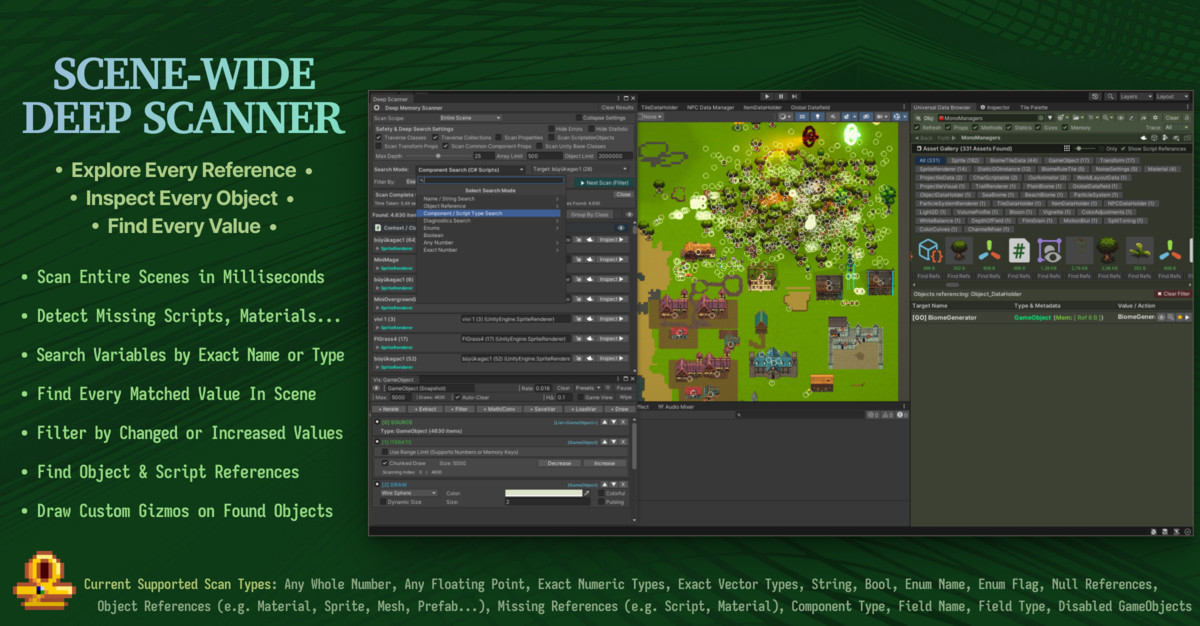The height and width of the screenshot is (626, 1200).
Task: Switch to the Tile Palette tab
Action: coord(1033,107)
